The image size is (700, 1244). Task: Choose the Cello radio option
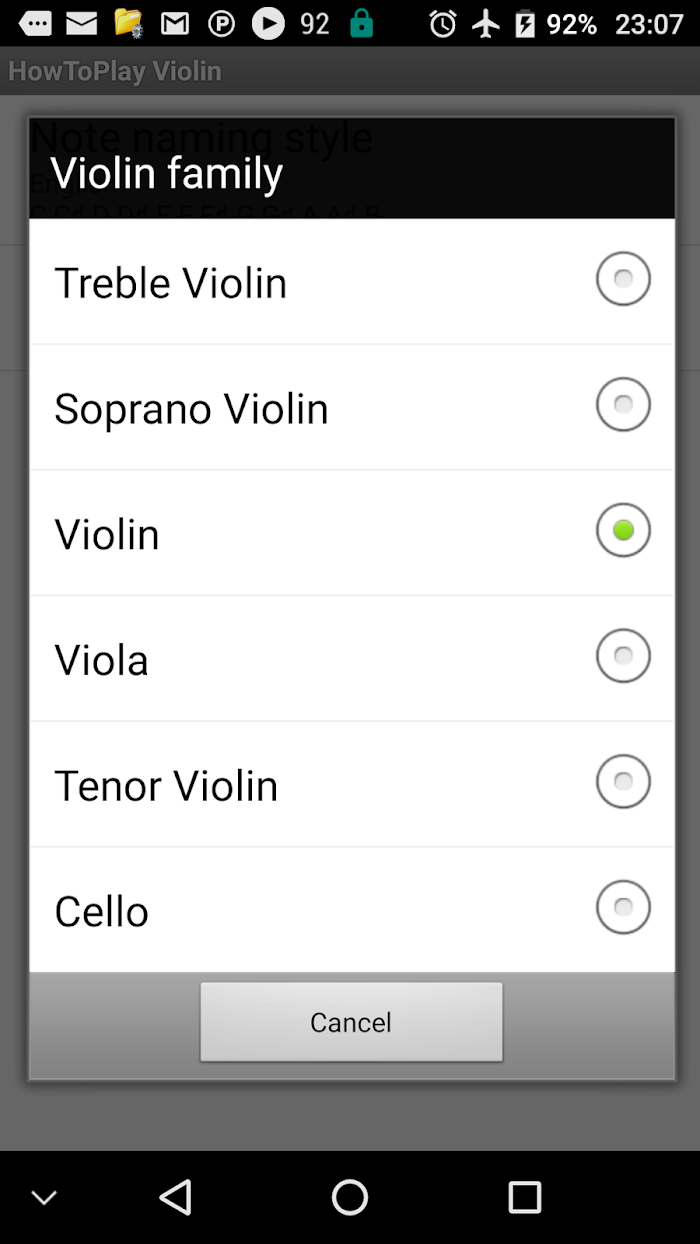(623, 908)
